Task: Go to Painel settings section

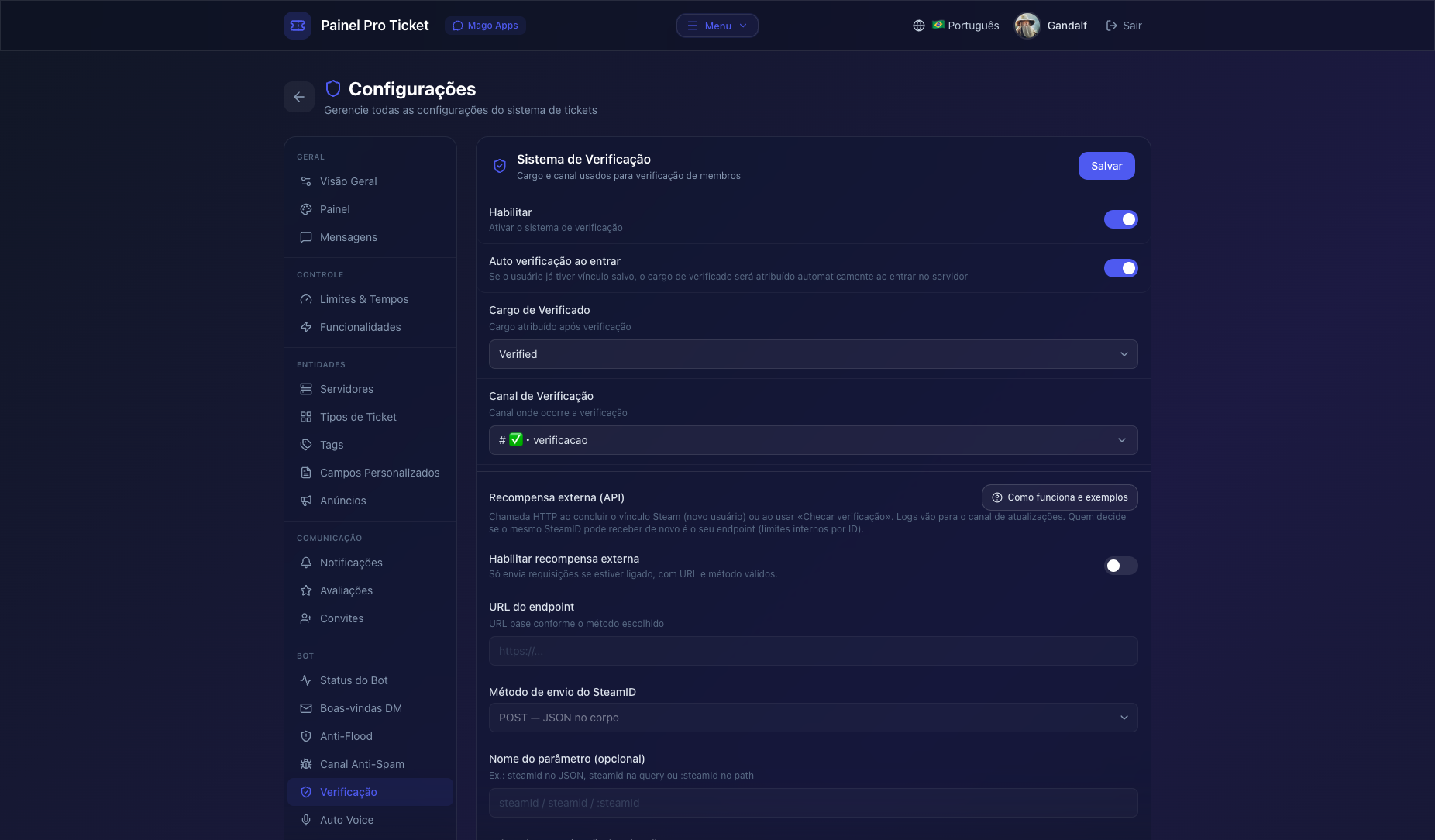Action: point(370,209)
